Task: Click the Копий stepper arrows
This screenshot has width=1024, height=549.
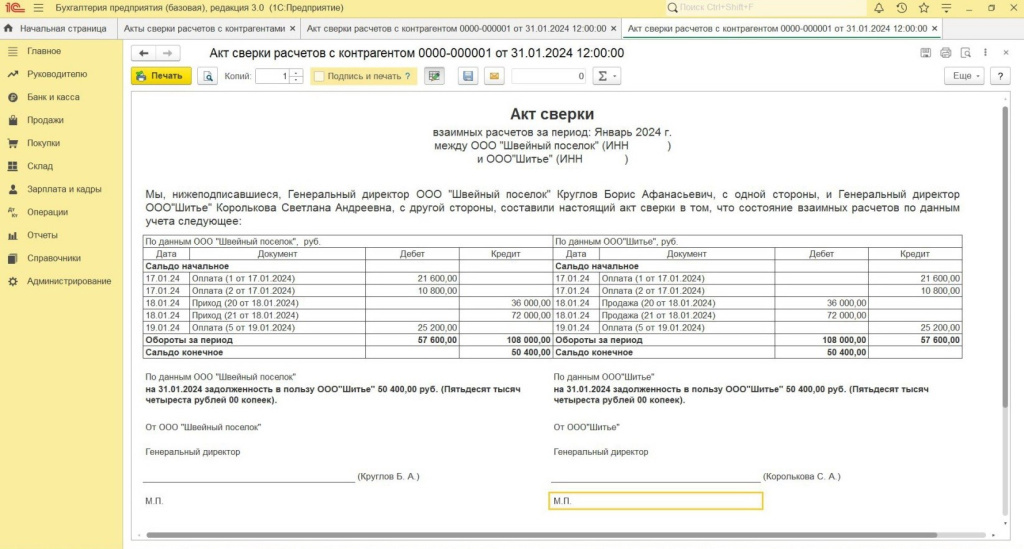Action: point(296,76)
